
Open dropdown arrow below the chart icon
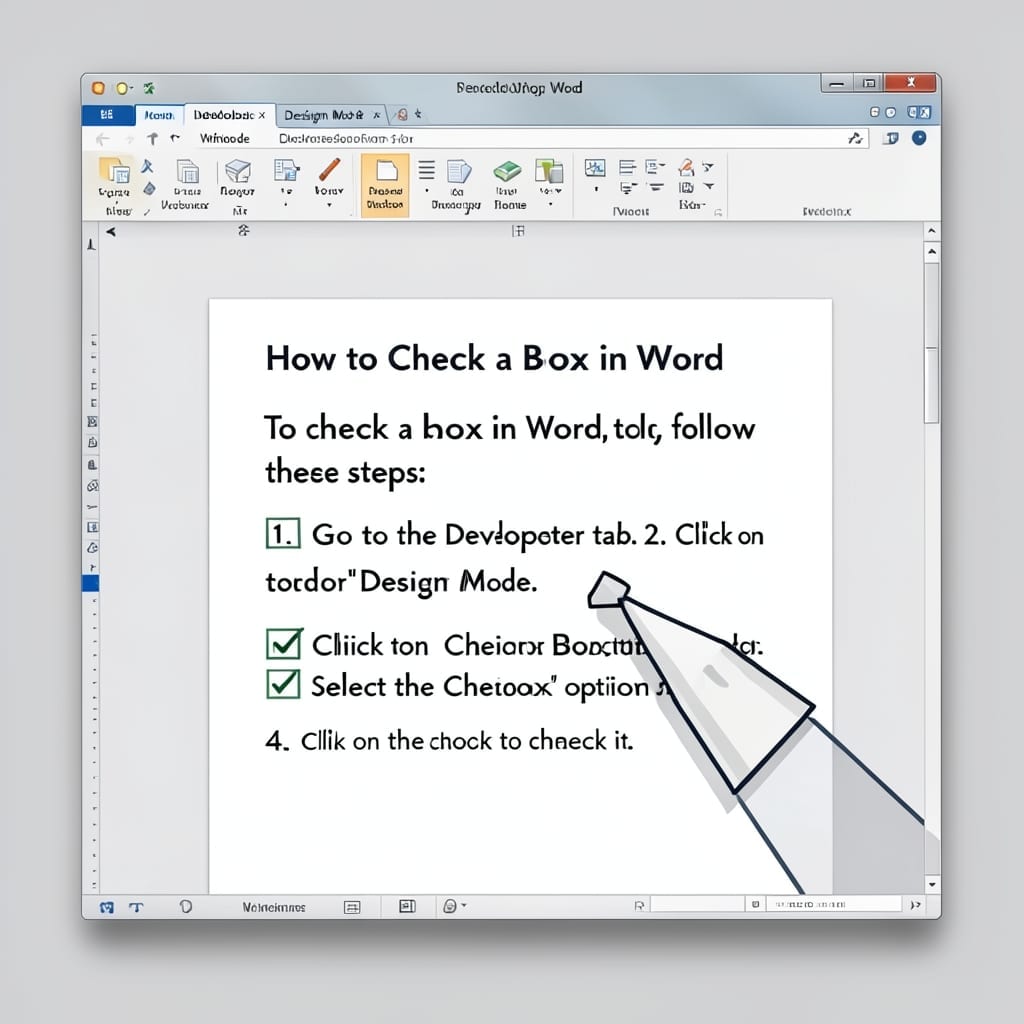(x=596, y=190)
